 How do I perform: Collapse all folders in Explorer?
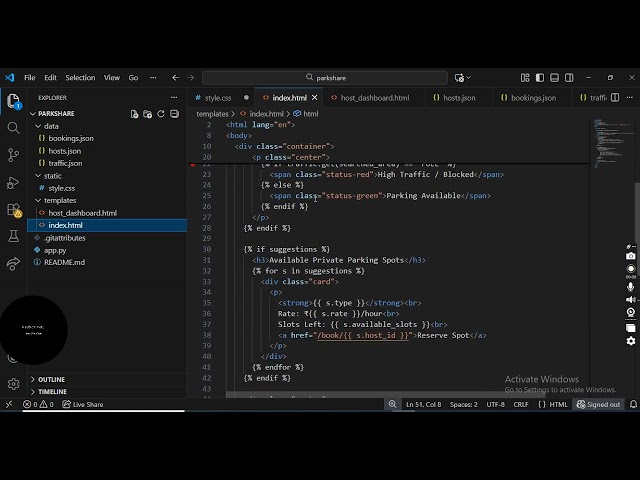click(174, 114)
